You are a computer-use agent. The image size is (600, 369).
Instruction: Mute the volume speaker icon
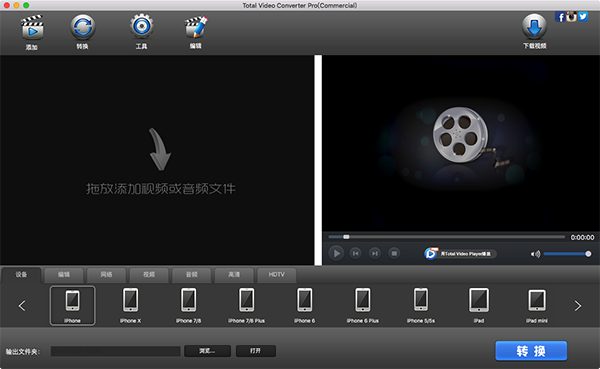pyautogui.click(x=535, y=254)
